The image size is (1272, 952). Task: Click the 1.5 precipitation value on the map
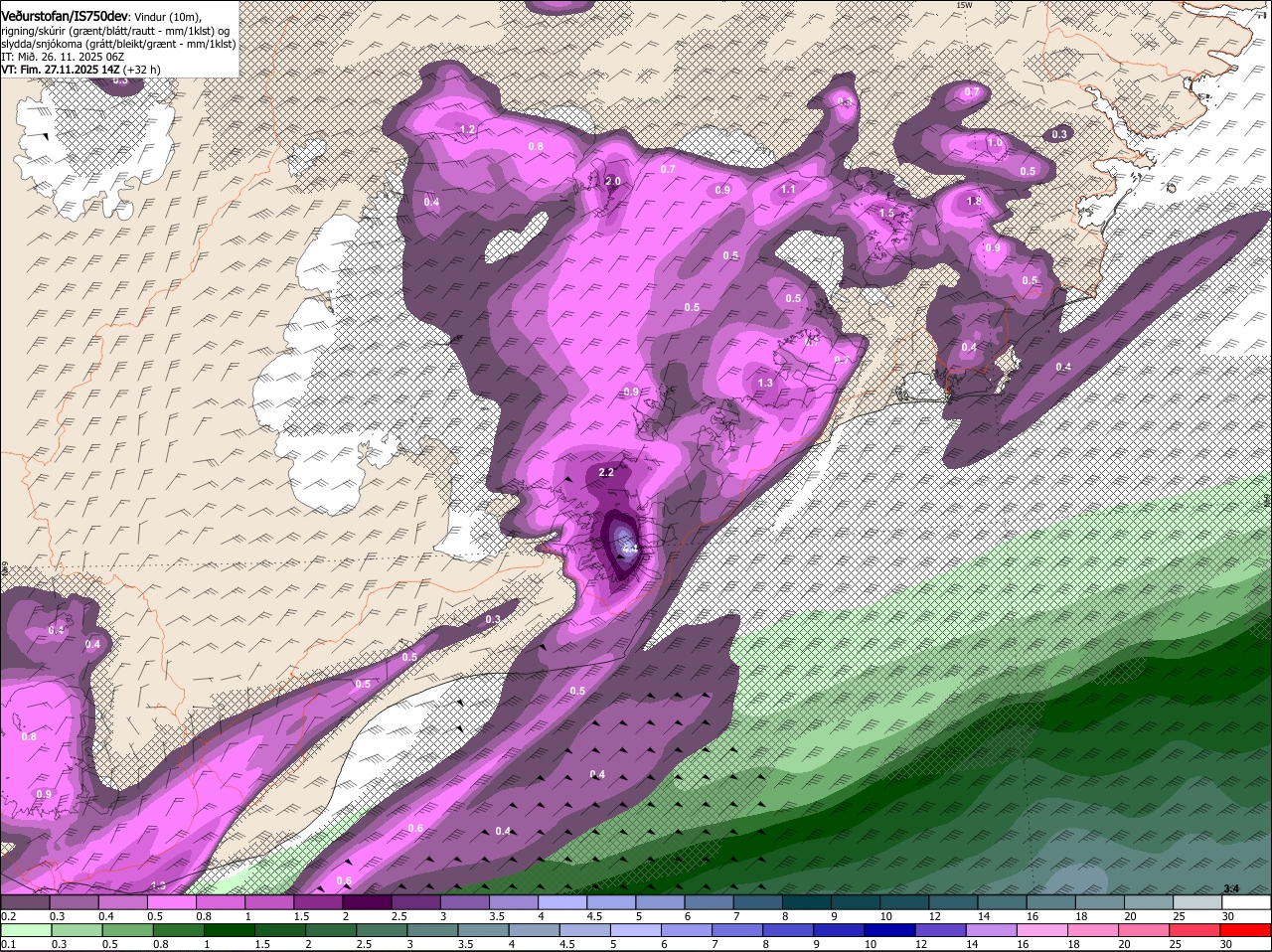[x=886, y=214]
